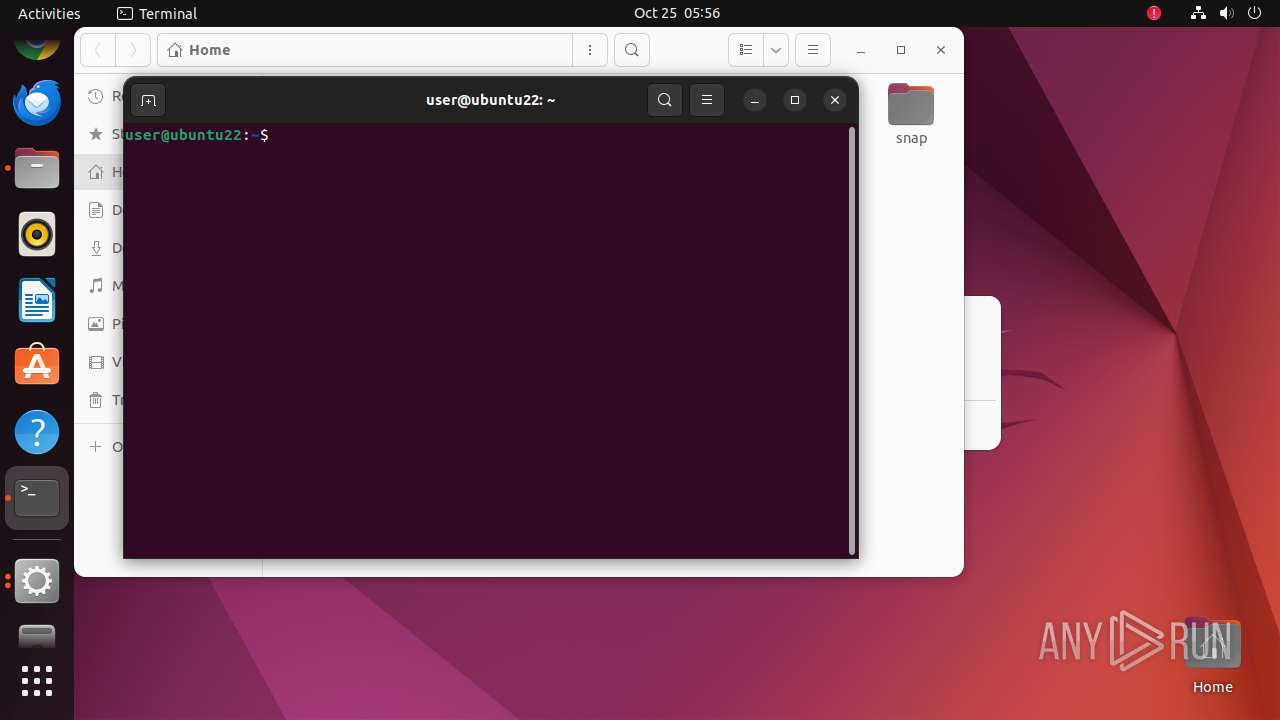
Task: Select Recent in Files sidebar
Action: (x=100, y=96)
